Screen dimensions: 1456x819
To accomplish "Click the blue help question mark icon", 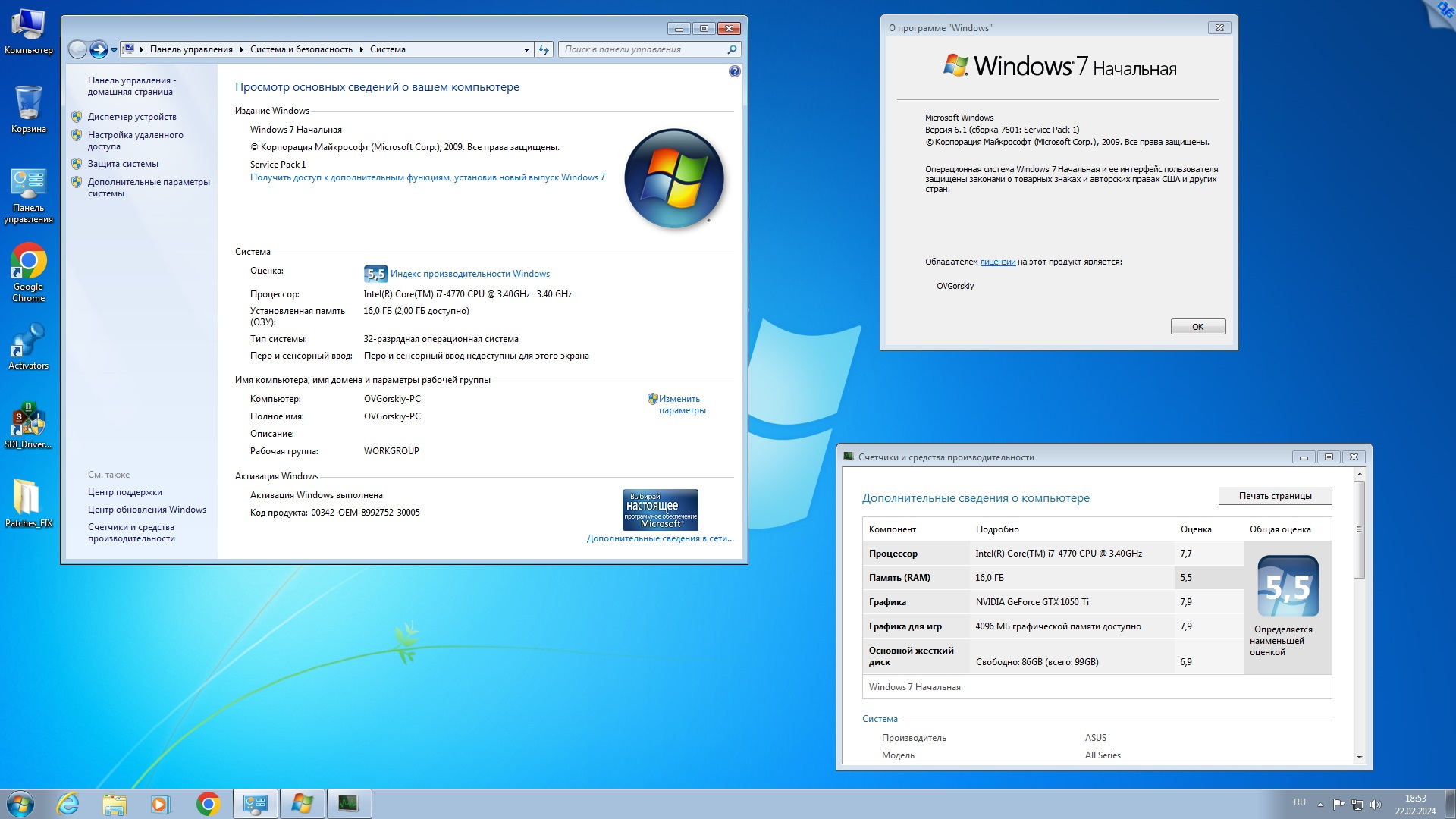I will (x=734, y=71).
